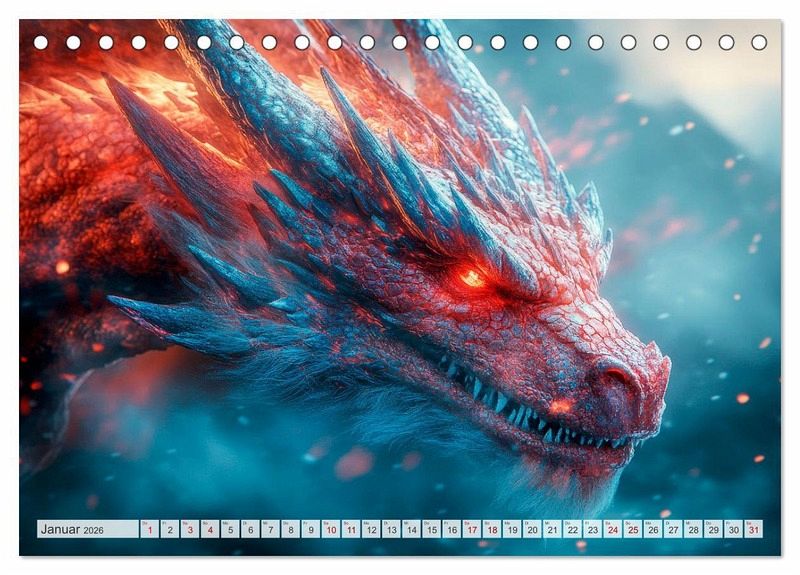
Task: Select red date cell 11
Action: (x=351, y=529)
